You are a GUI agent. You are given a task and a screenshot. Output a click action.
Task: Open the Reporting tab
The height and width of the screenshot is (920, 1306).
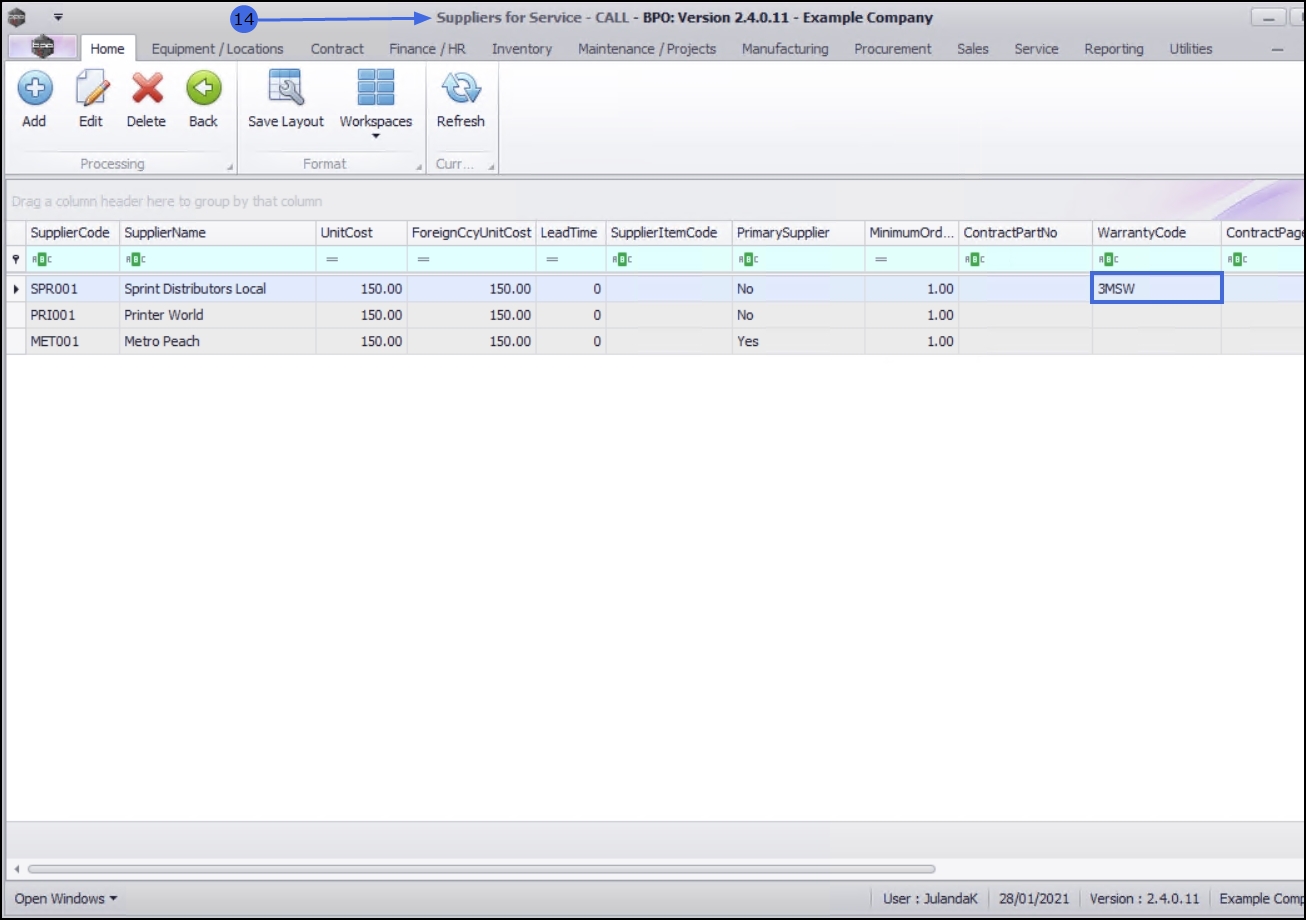(1114, 48)
